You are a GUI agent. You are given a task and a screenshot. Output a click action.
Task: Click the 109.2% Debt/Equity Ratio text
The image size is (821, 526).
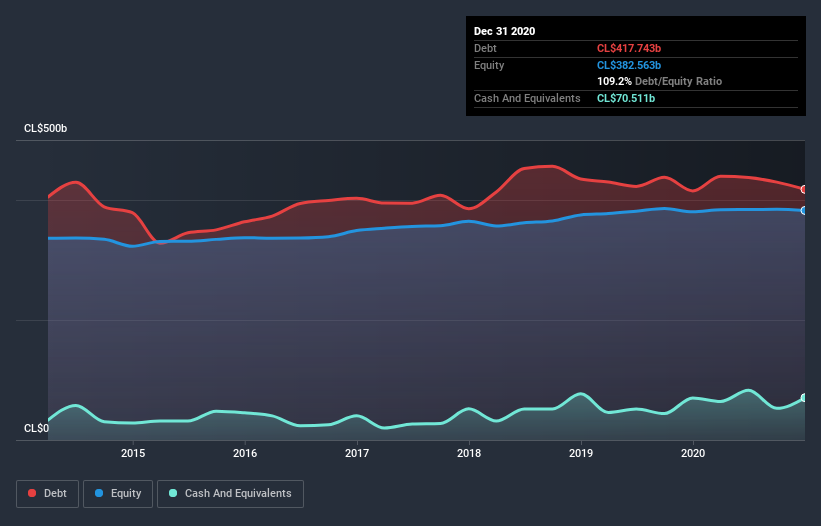coord(659,82)
